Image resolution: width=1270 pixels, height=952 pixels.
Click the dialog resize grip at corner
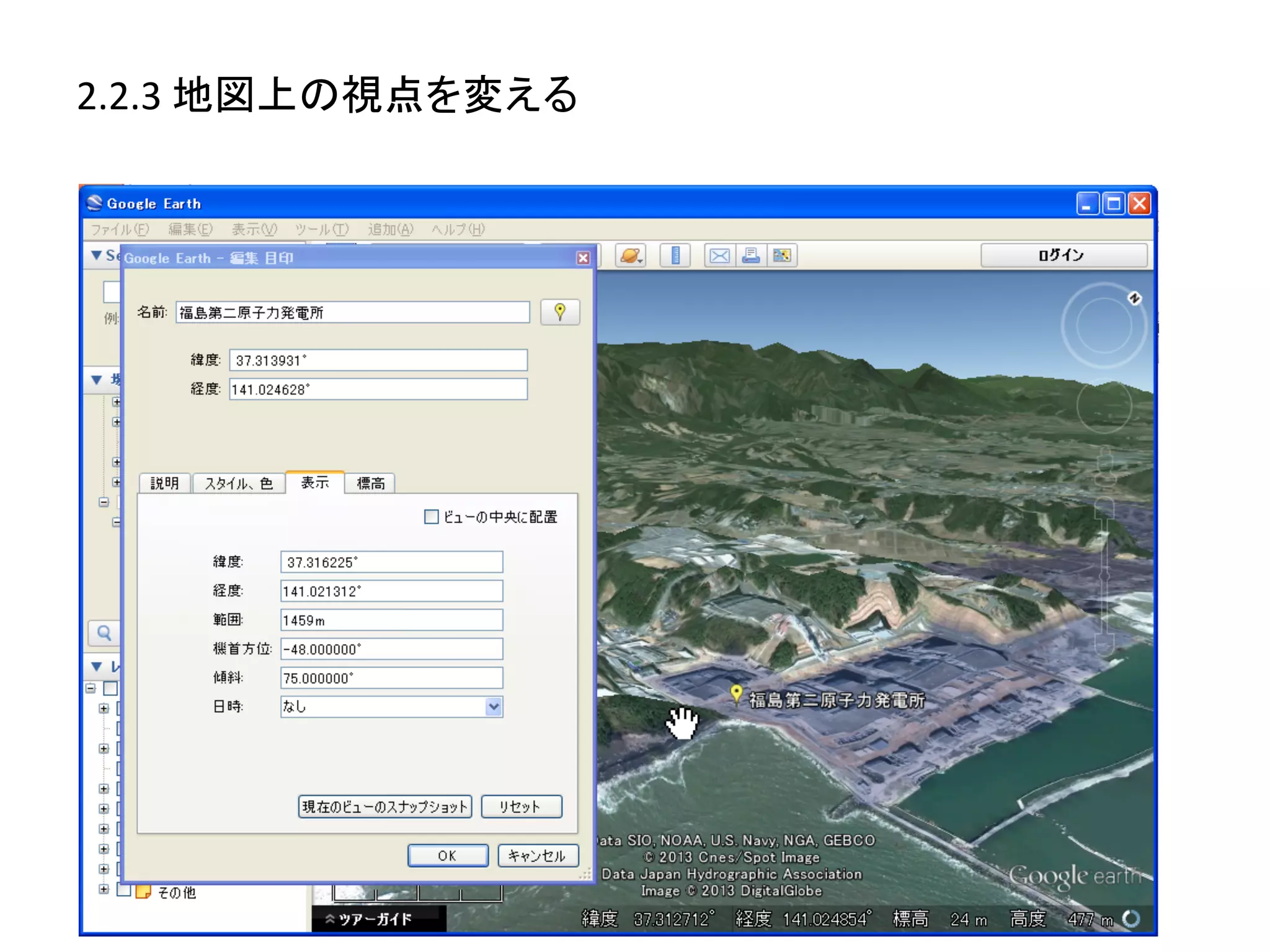[586, 875]
